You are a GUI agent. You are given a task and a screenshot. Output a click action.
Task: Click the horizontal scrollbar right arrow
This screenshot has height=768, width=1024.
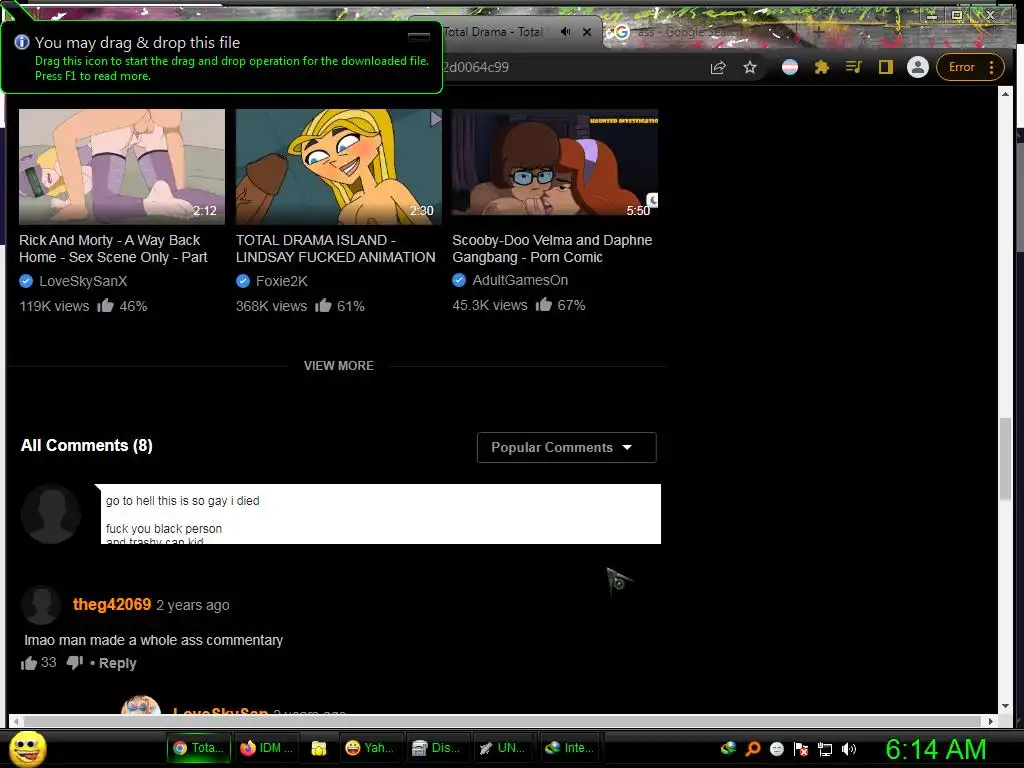[x=991, y=721]
